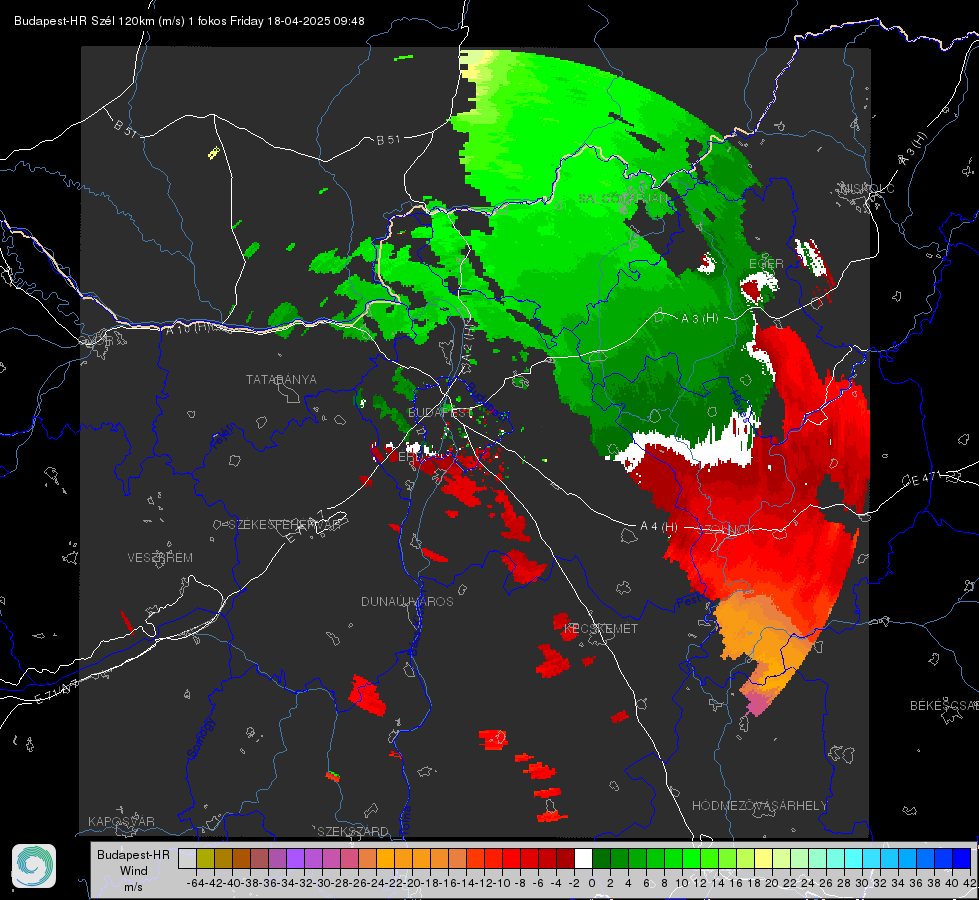
Task: Click the pink-magenta radar echo tip south of Szolnok
Action: click(x=757, y=704)
